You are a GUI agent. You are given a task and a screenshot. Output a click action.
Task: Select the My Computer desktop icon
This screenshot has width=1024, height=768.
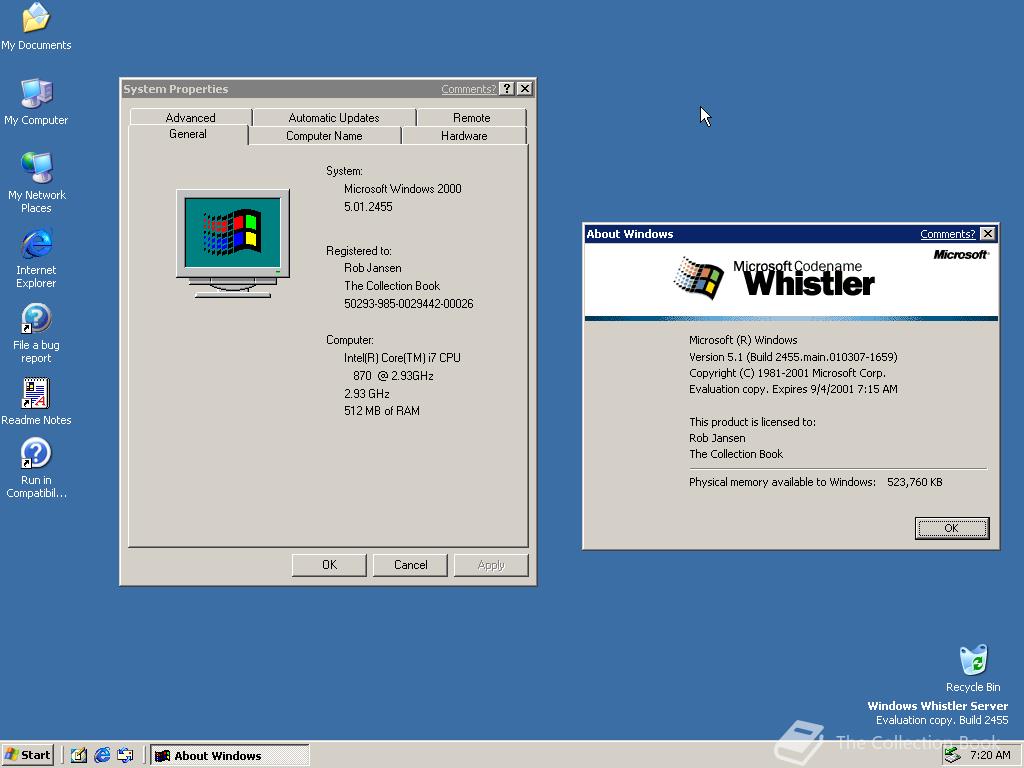(x=36, y=102)
